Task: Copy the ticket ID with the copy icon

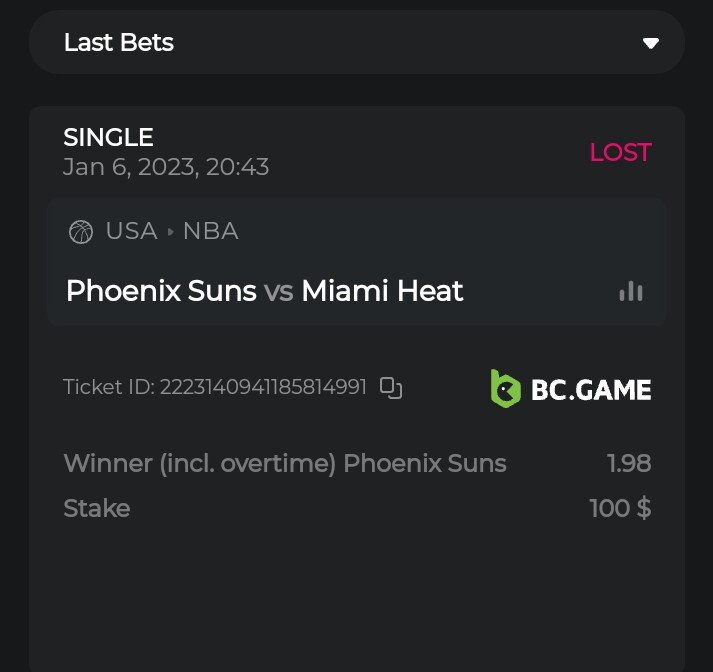Action: point(391,388)
